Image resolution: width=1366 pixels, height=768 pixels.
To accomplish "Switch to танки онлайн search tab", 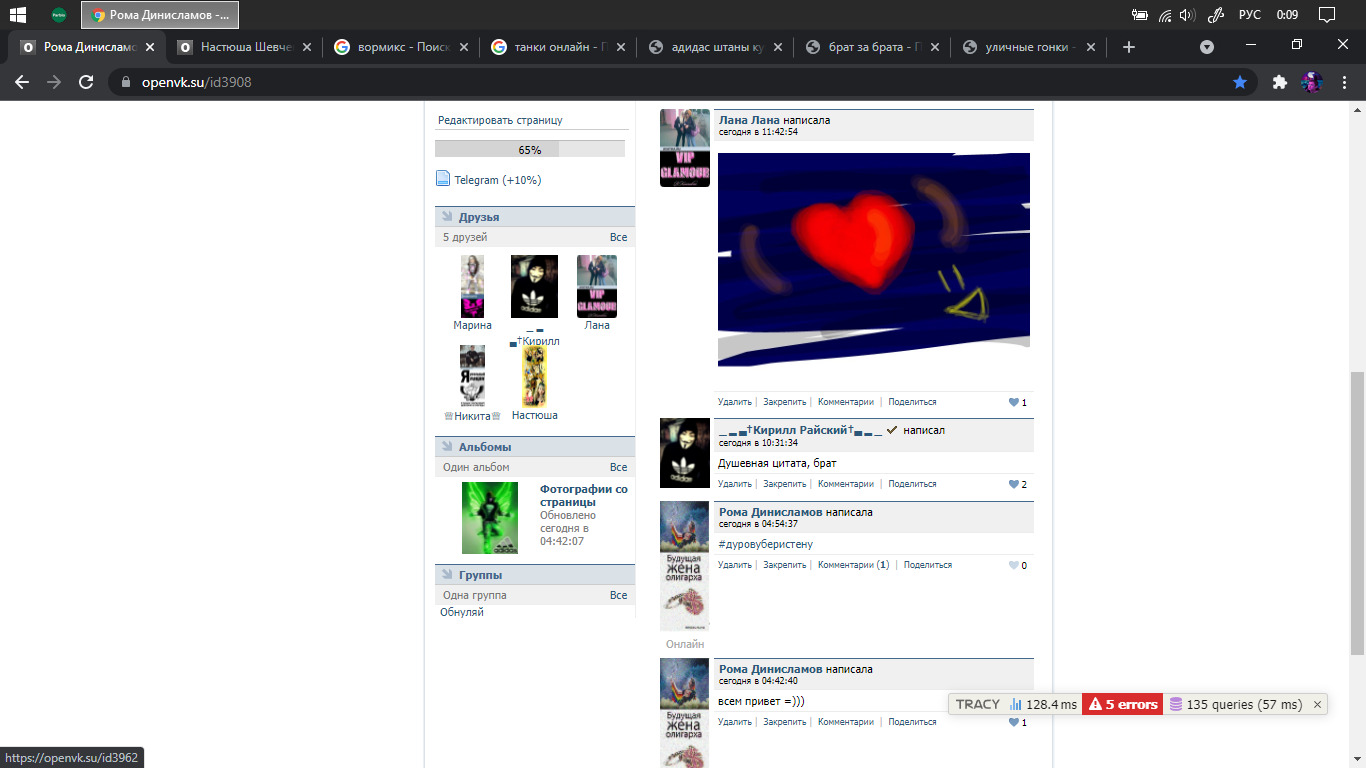I will (560, 47).
